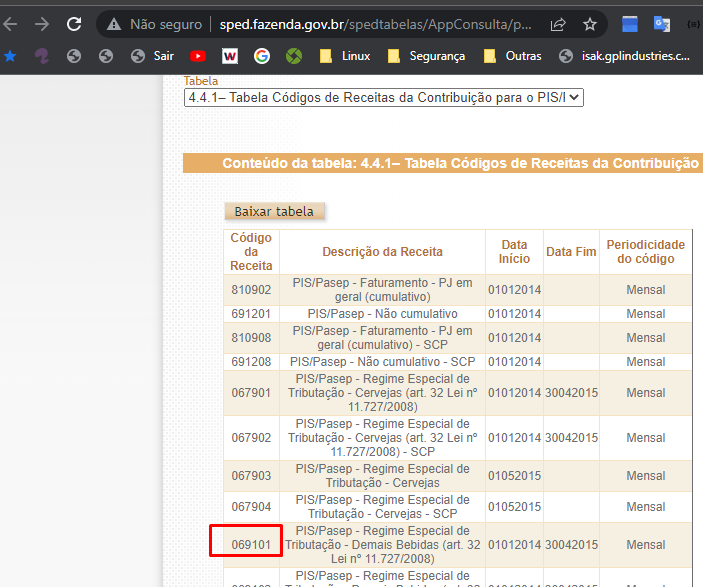Viewport: 703px width, 587px height.
Task: Open the W bookmark icon
Action: pyautogui.click(x=230, y=56)
